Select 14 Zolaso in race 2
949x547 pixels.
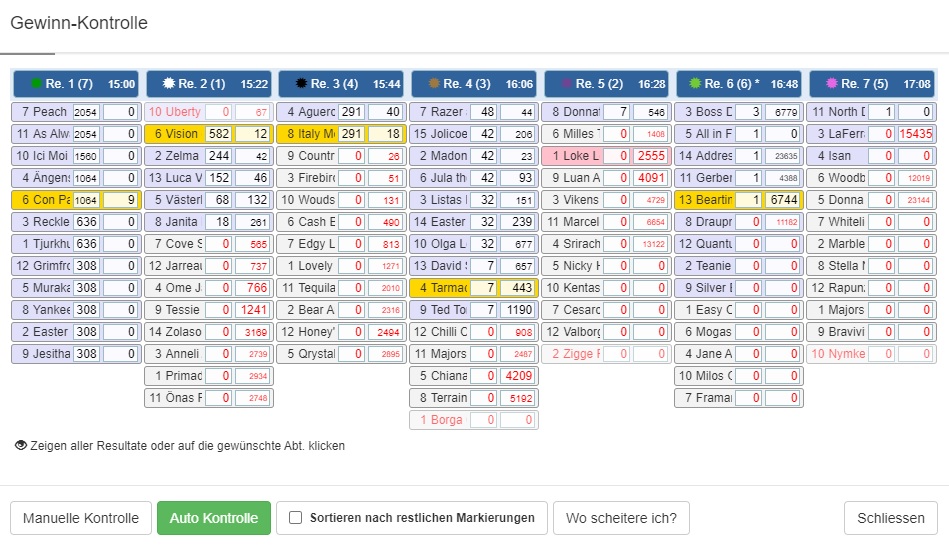click(x=209, y=332)
